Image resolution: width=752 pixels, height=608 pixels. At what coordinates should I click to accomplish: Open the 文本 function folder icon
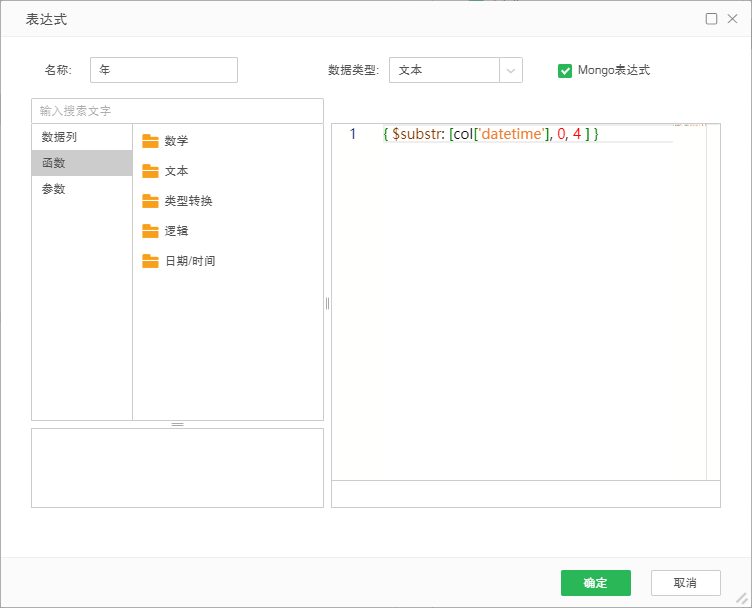pyautogui.click(x=151, y=171)
